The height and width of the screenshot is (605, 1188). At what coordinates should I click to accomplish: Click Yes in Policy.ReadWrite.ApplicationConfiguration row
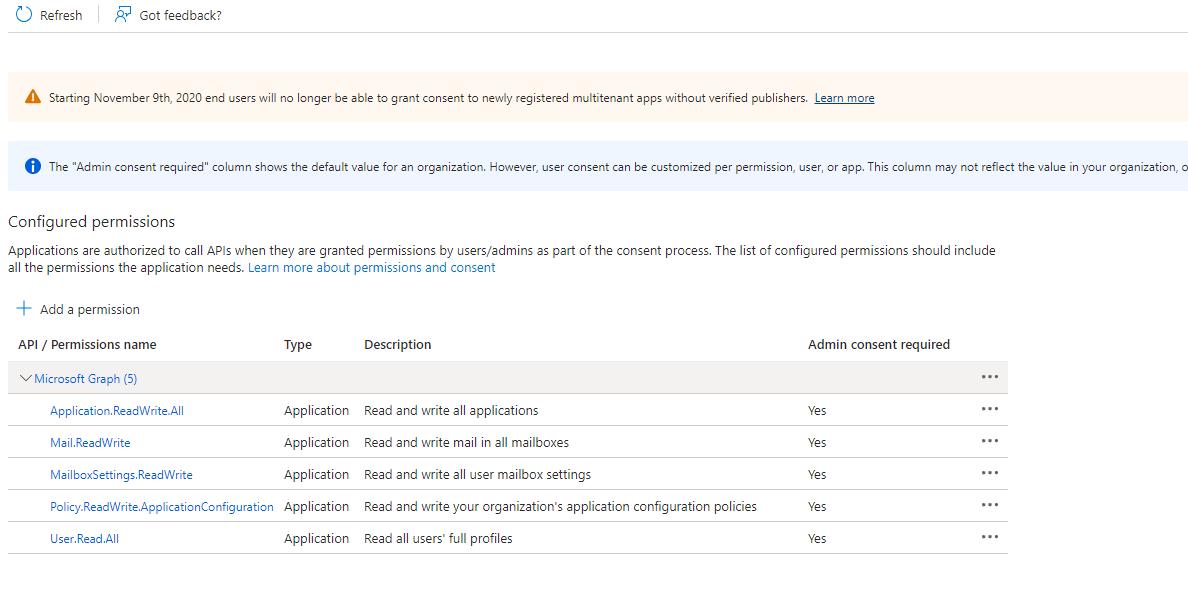tap(817, 507)
